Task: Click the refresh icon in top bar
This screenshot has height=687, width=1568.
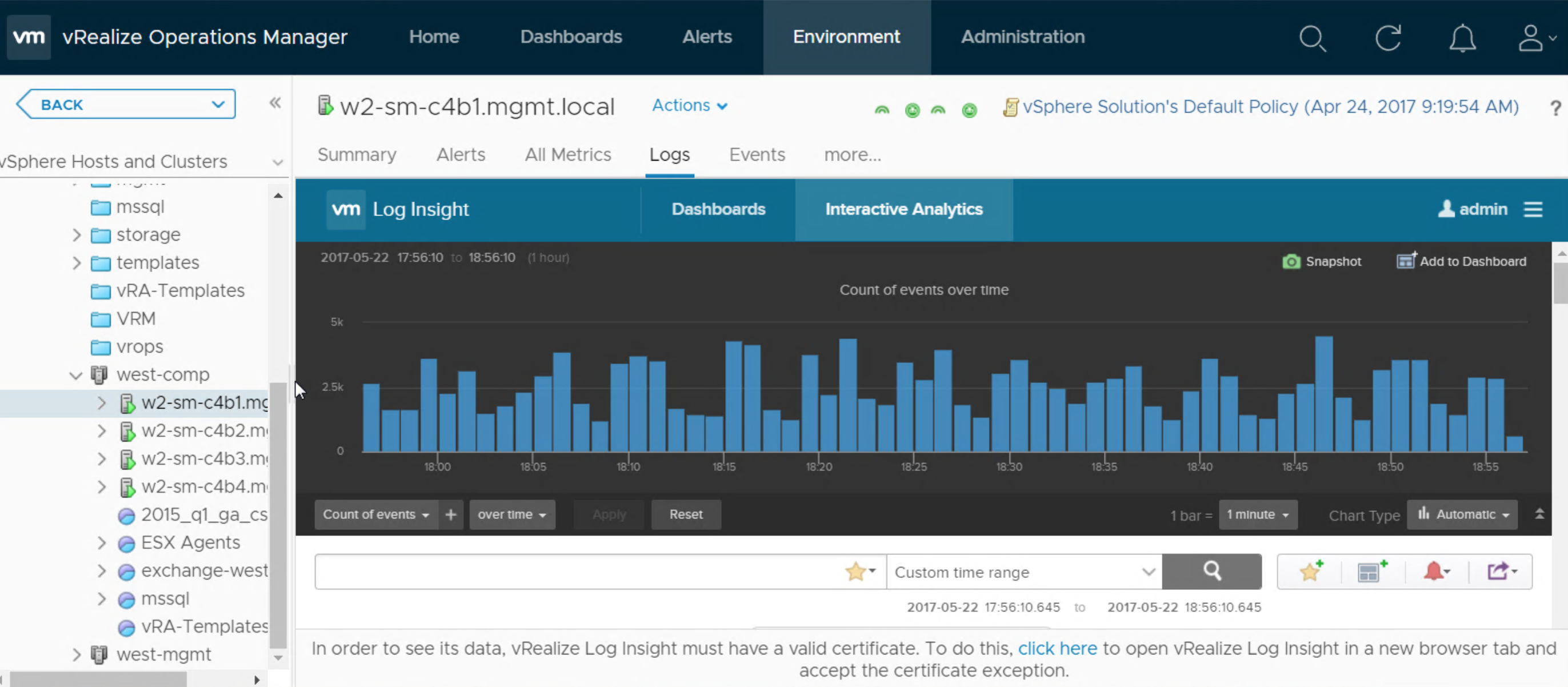Action: pyautogui.click(x=1388, y=38)
